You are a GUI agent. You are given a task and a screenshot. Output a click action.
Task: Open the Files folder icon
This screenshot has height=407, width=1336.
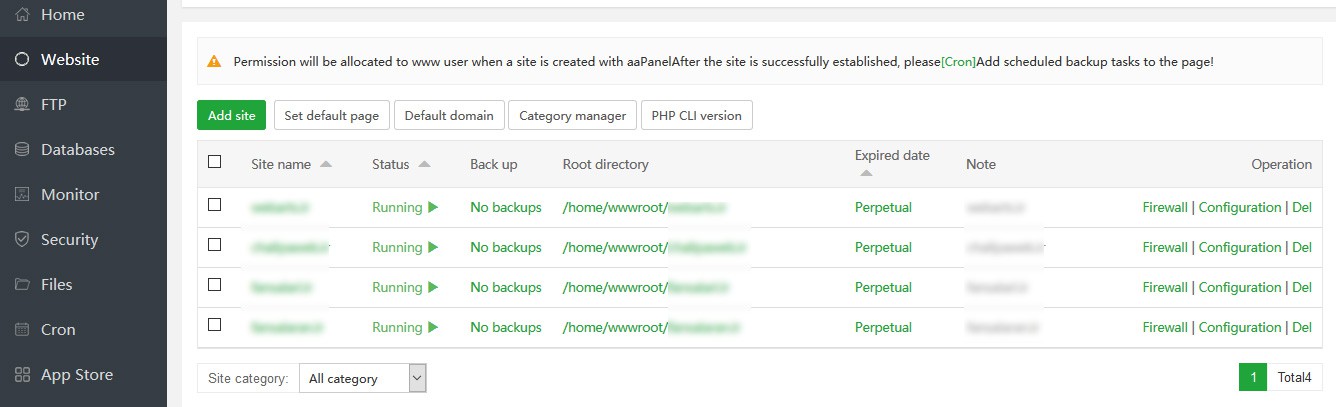pyautogui.click(x=22, y=285)
